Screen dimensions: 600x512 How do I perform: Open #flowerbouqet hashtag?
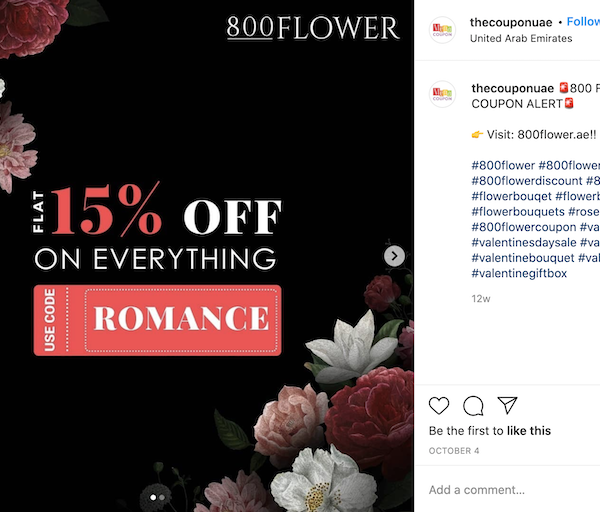click(x=510, y=196)
